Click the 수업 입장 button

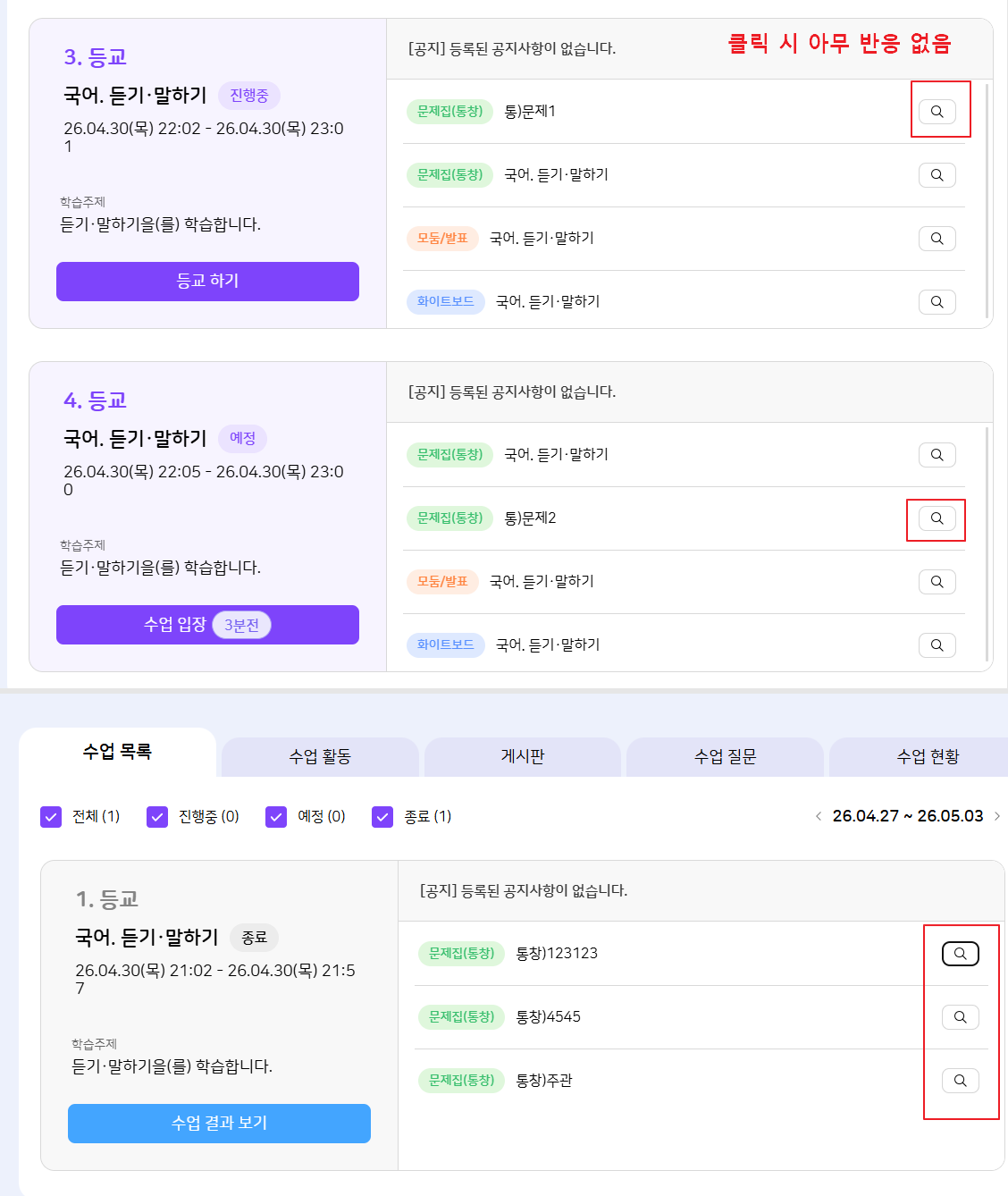(x=207, y=625)
